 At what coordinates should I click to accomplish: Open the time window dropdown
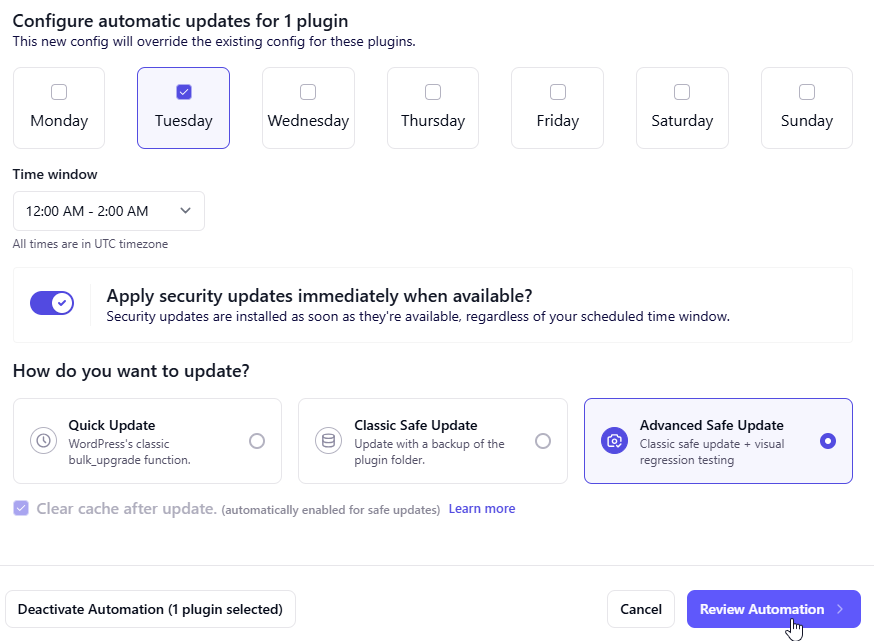pos(108,211)
